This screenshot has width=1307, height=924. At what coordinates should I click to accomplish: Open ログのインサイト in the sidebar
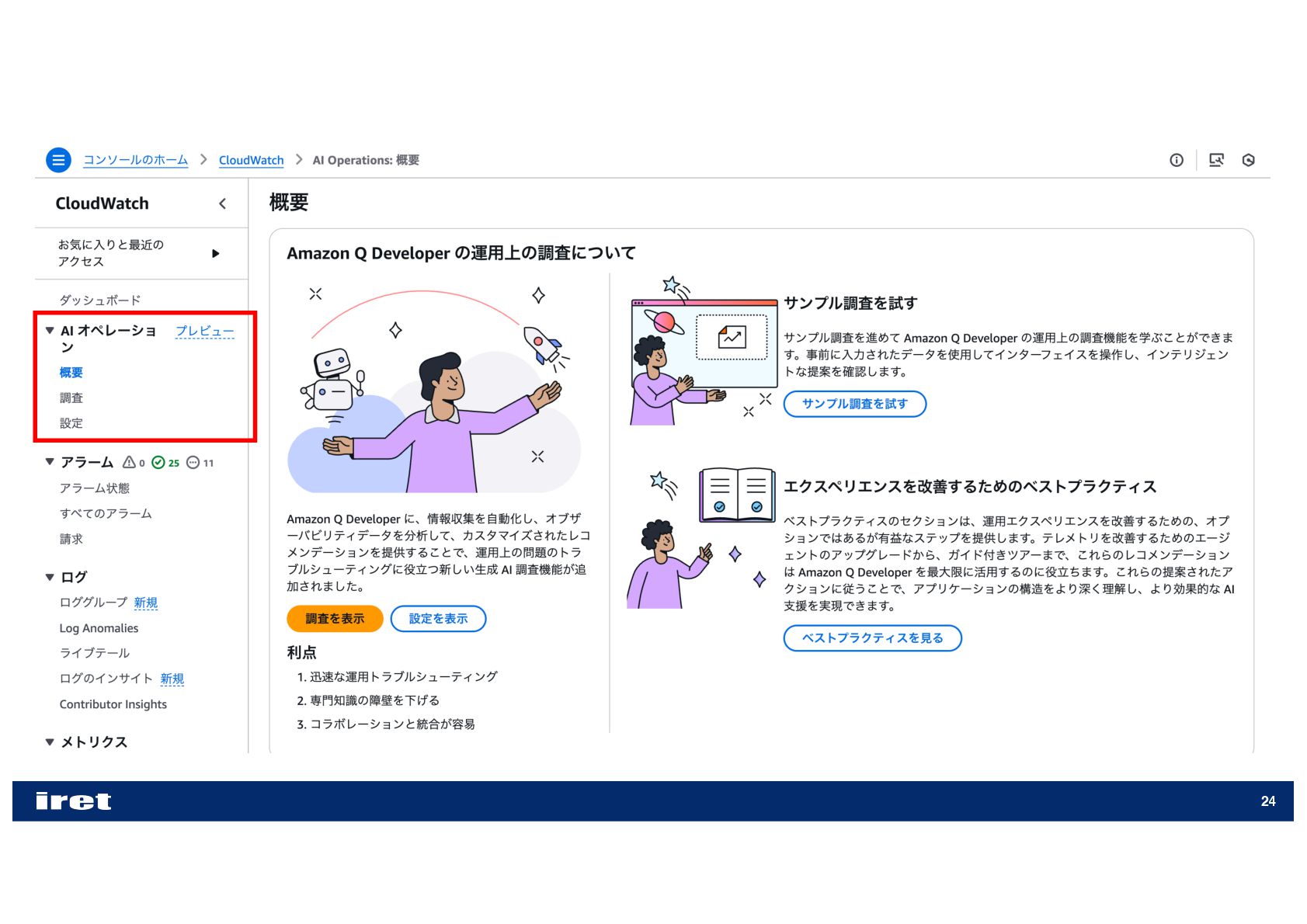[106, 679]
